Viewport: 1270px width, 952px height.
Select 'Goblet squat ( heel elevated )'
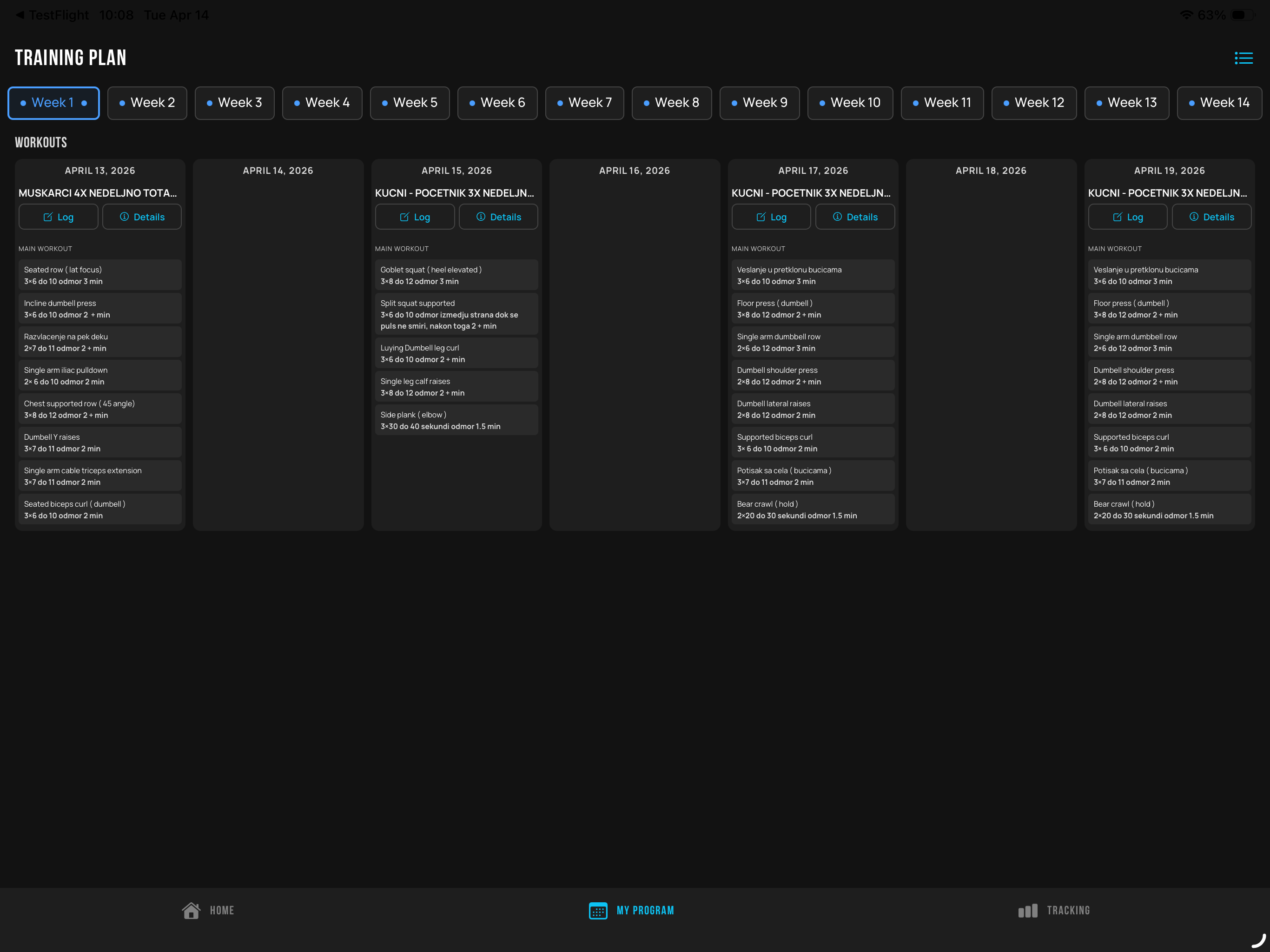pos(456,275)
